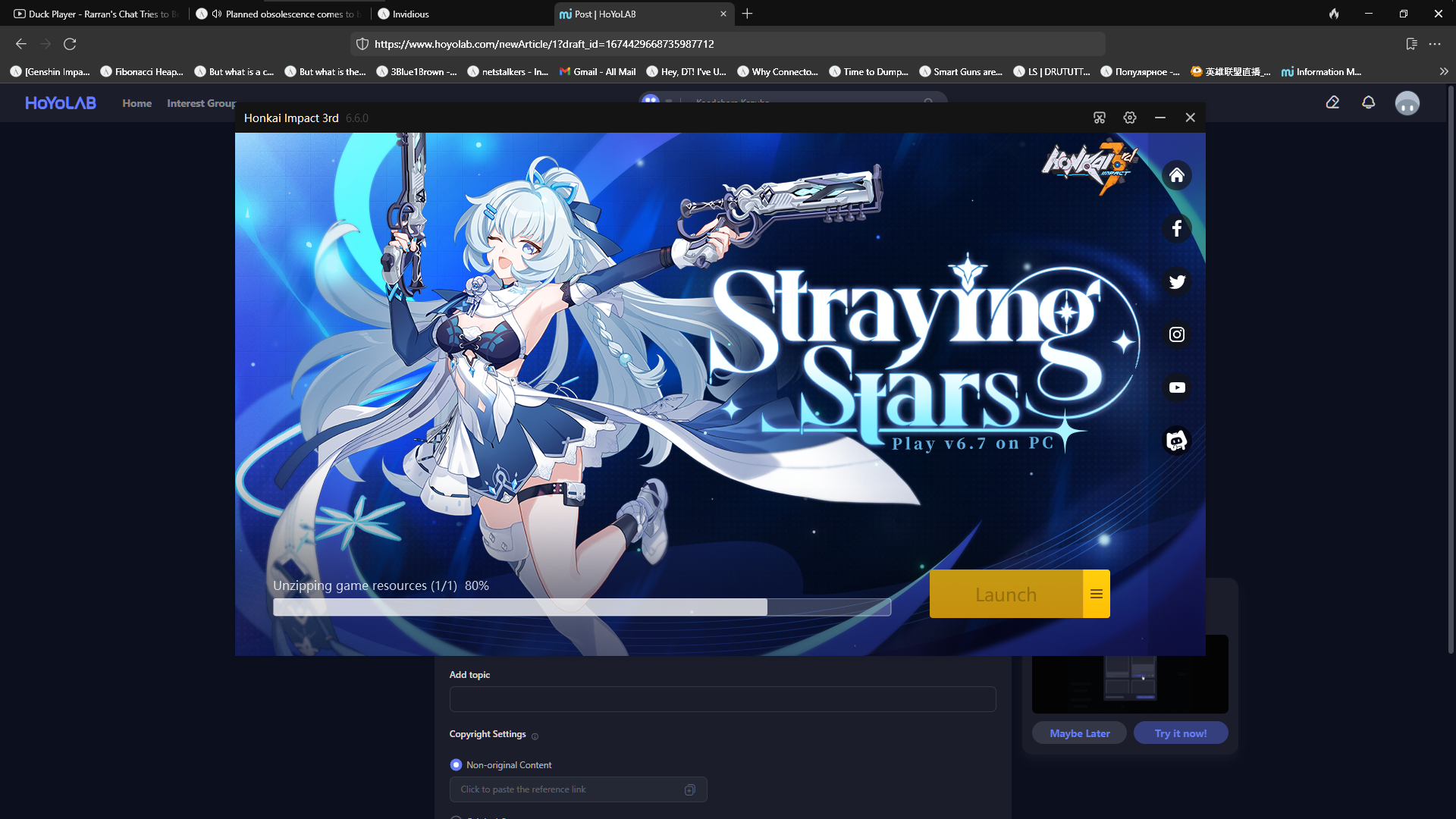
Task: Expand the bookmarks overflow chevron
Action: pos(1444,71)
